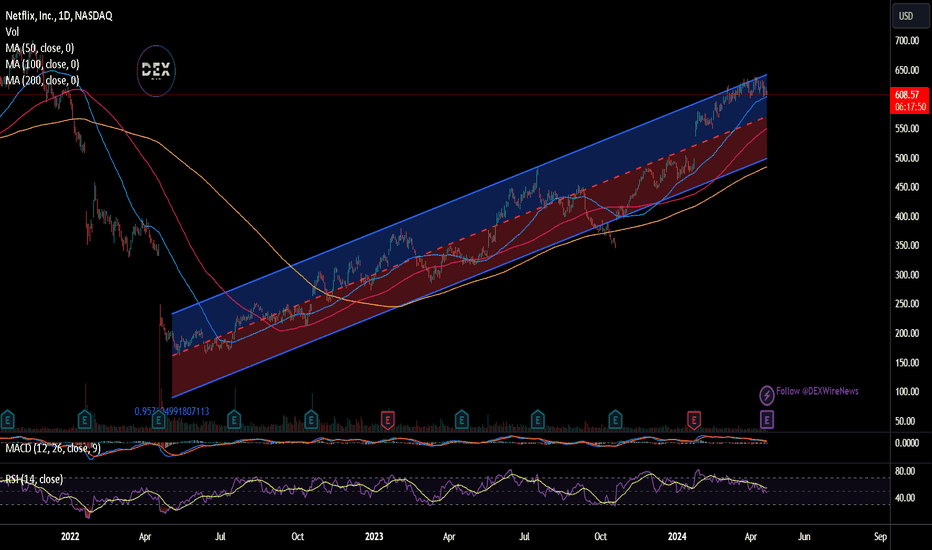Image resolution: width=932 pixels, height=550 pixels.
Task: Select the RSI (14, close) indicator label
Action: coord(34,479)
